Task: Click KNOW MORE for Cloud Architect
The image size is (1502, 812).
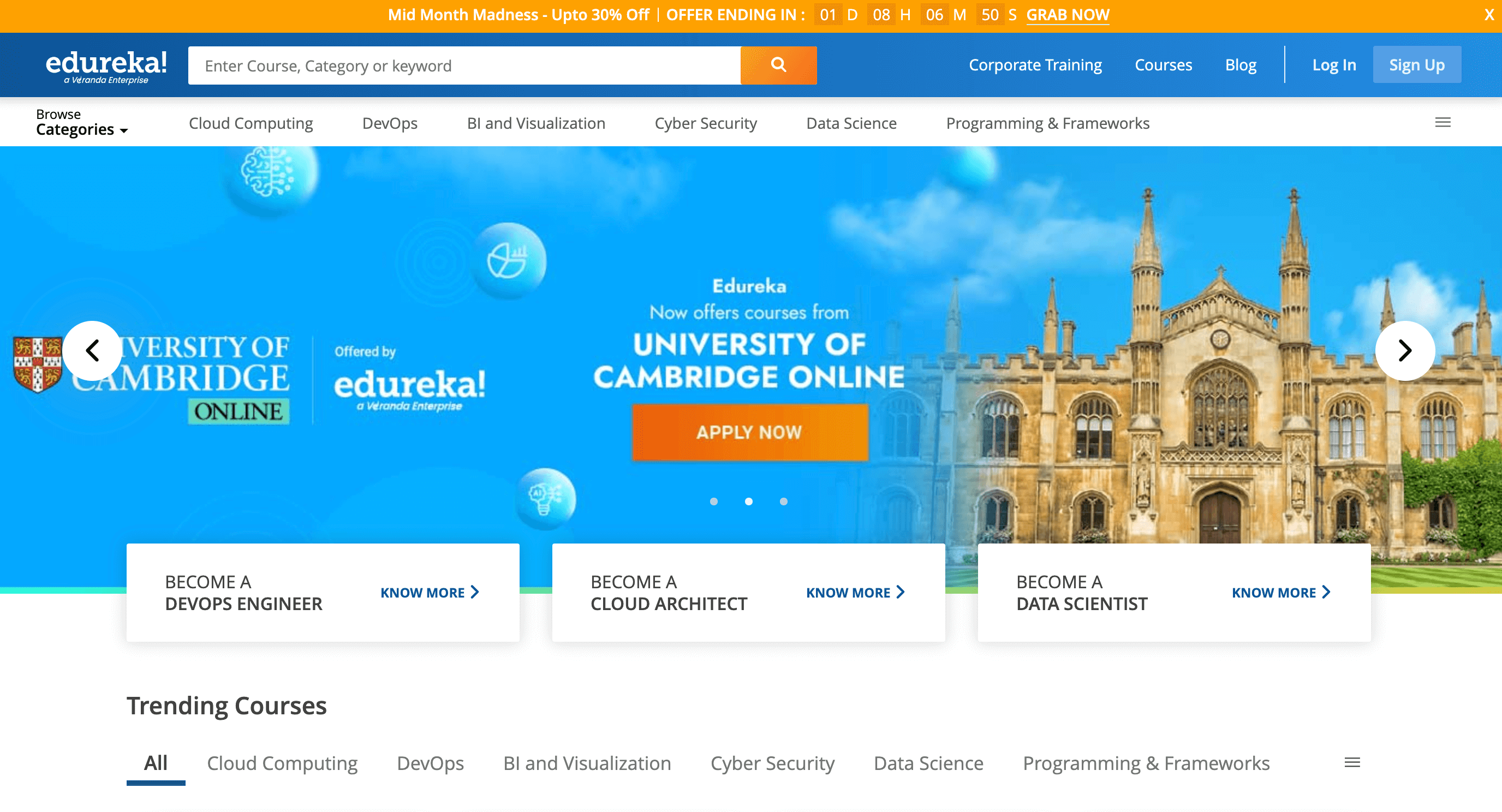Action: point(855,592)
